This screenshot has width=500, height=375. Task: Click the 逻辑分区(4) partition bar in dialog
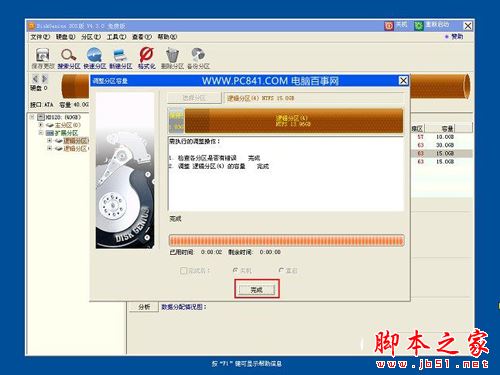[x=294, y=121]
